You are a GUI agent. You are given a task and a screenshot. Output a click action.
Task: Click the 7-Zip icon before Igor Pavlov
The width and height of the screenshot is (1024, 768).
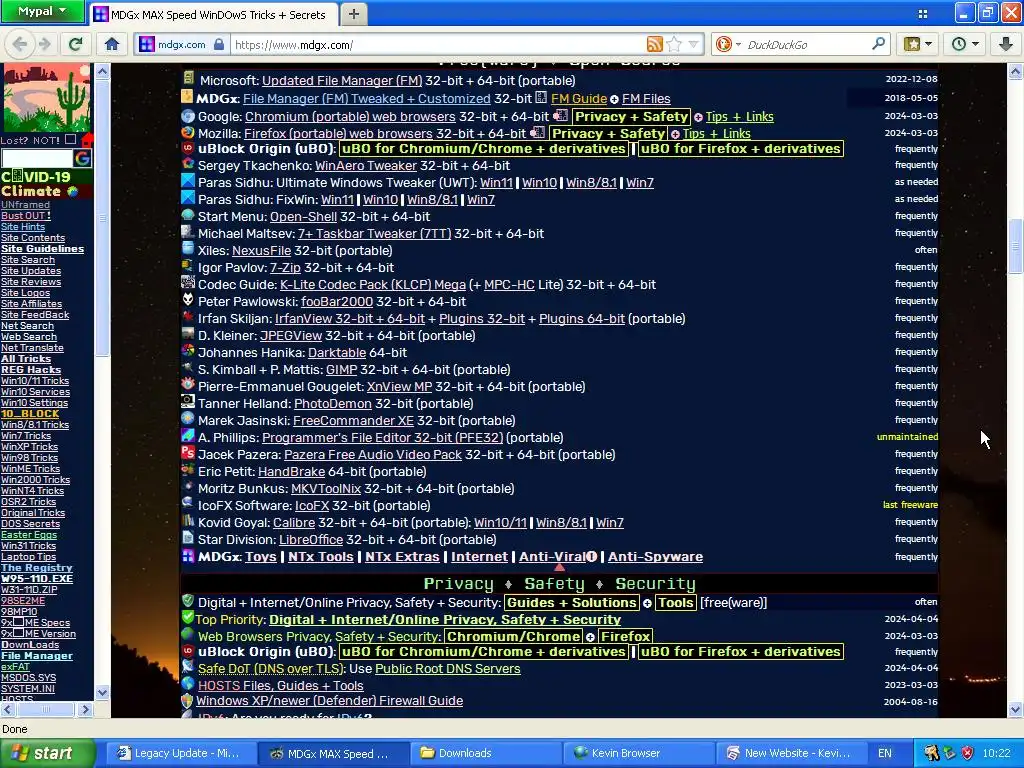click(188, 266)
